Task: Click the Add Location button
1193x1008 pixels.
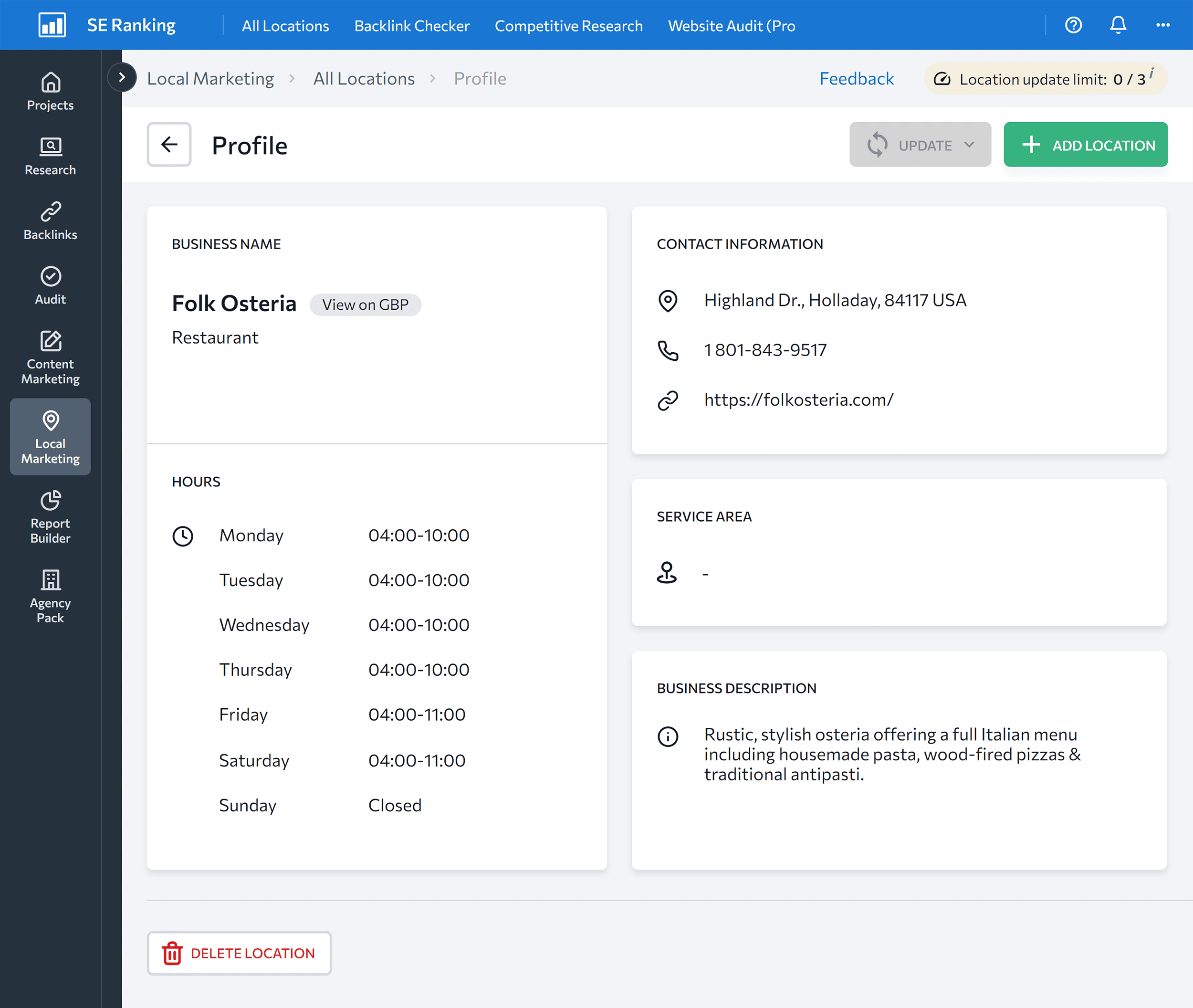Action: coord(1085,145)
